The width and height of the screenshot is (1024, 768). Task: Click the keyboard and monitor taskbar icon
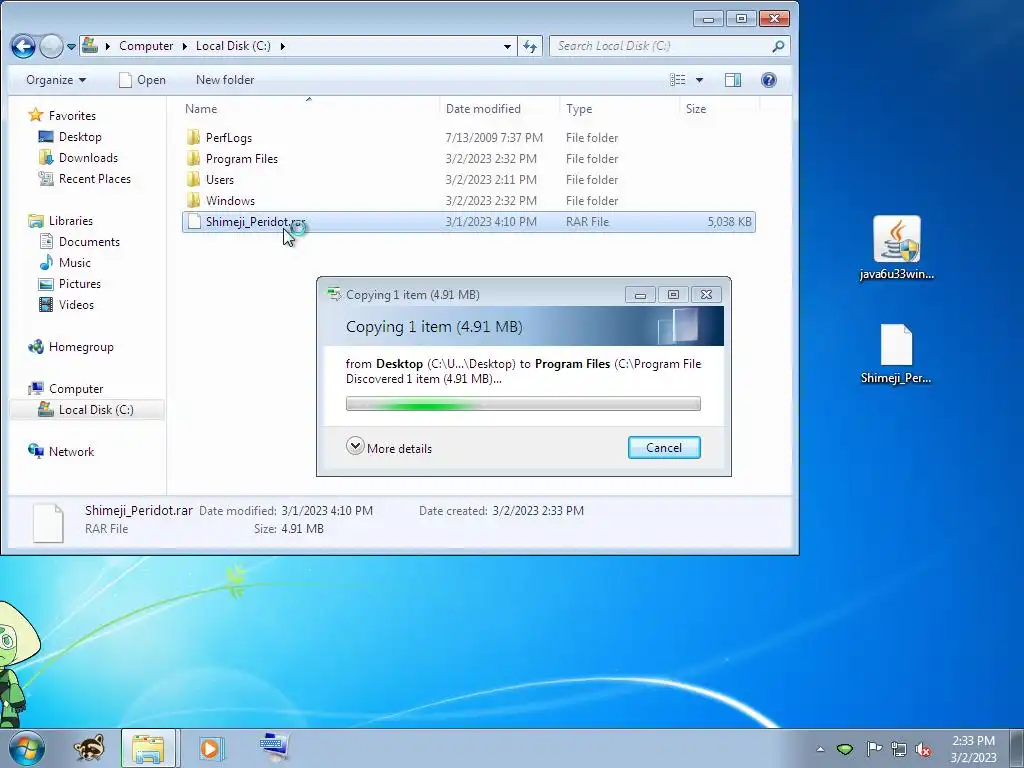274,748
